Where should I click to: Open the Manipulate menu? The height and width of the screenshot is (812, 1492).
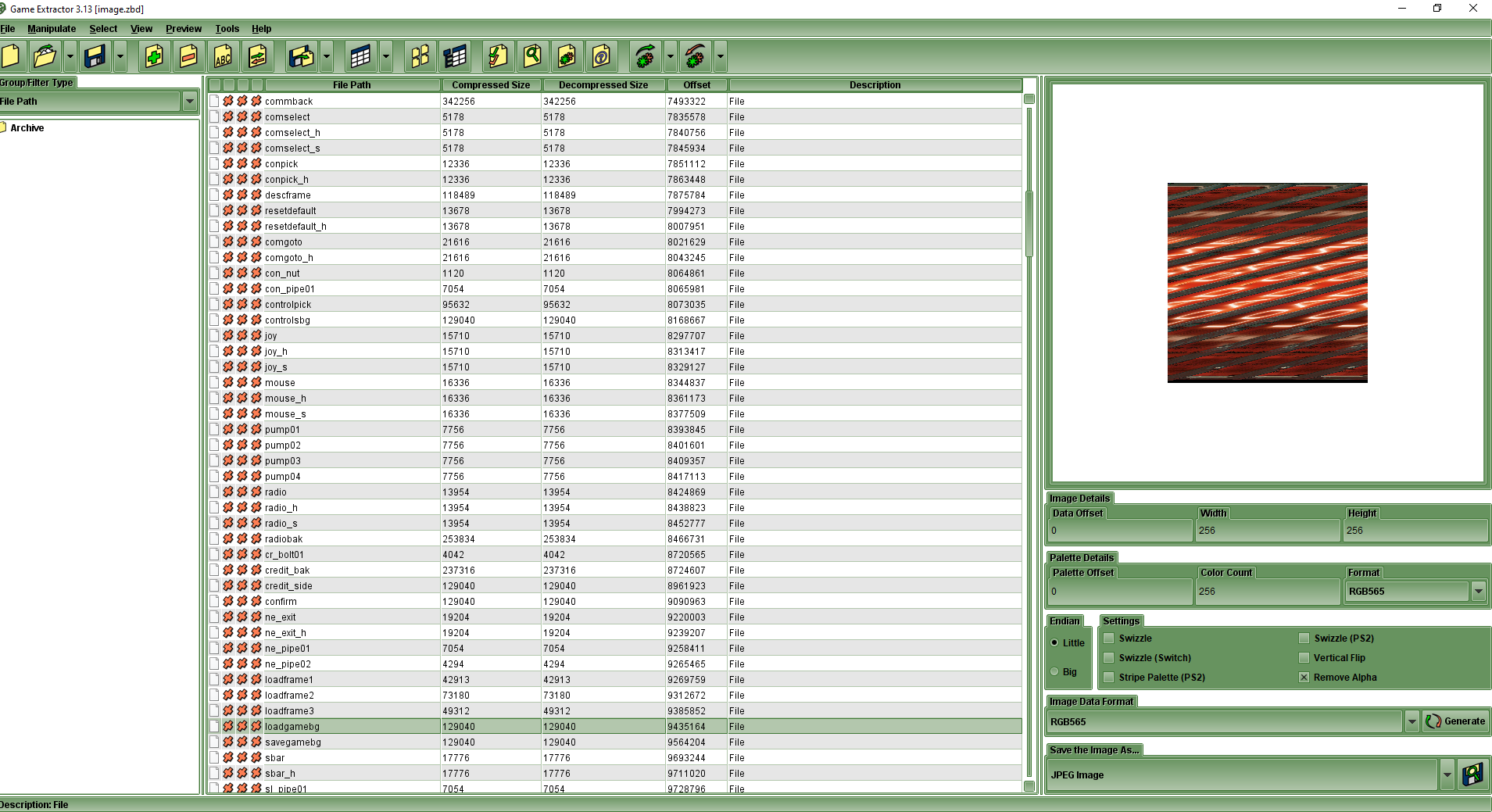click(52, 28)
